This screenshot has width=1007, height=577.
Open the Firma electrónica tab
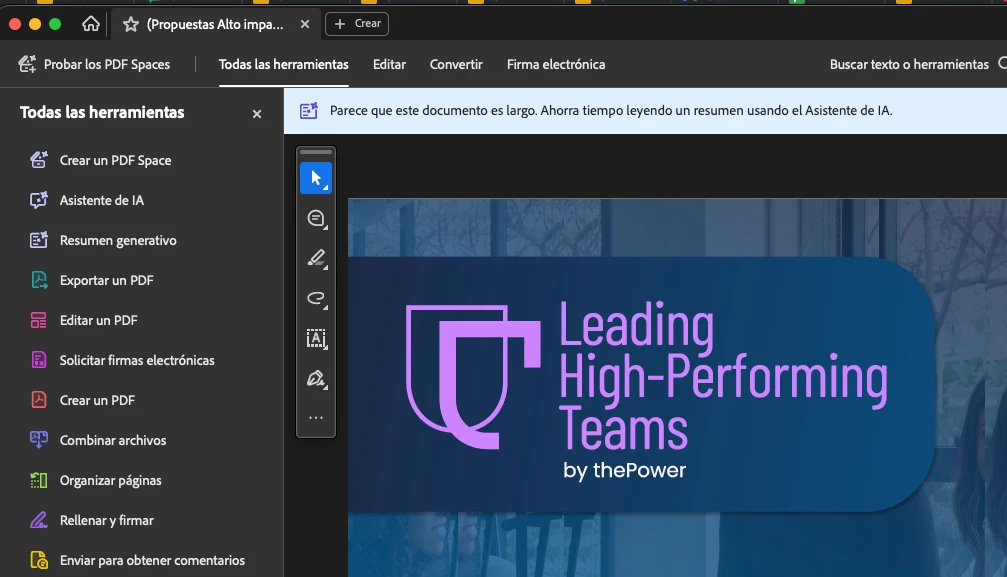556,64
